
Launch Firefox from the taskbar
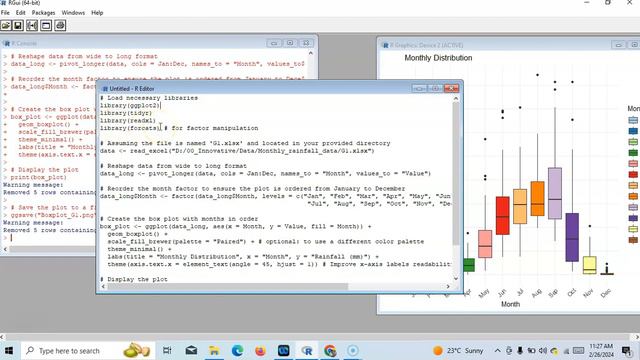[x=260, y=351]
